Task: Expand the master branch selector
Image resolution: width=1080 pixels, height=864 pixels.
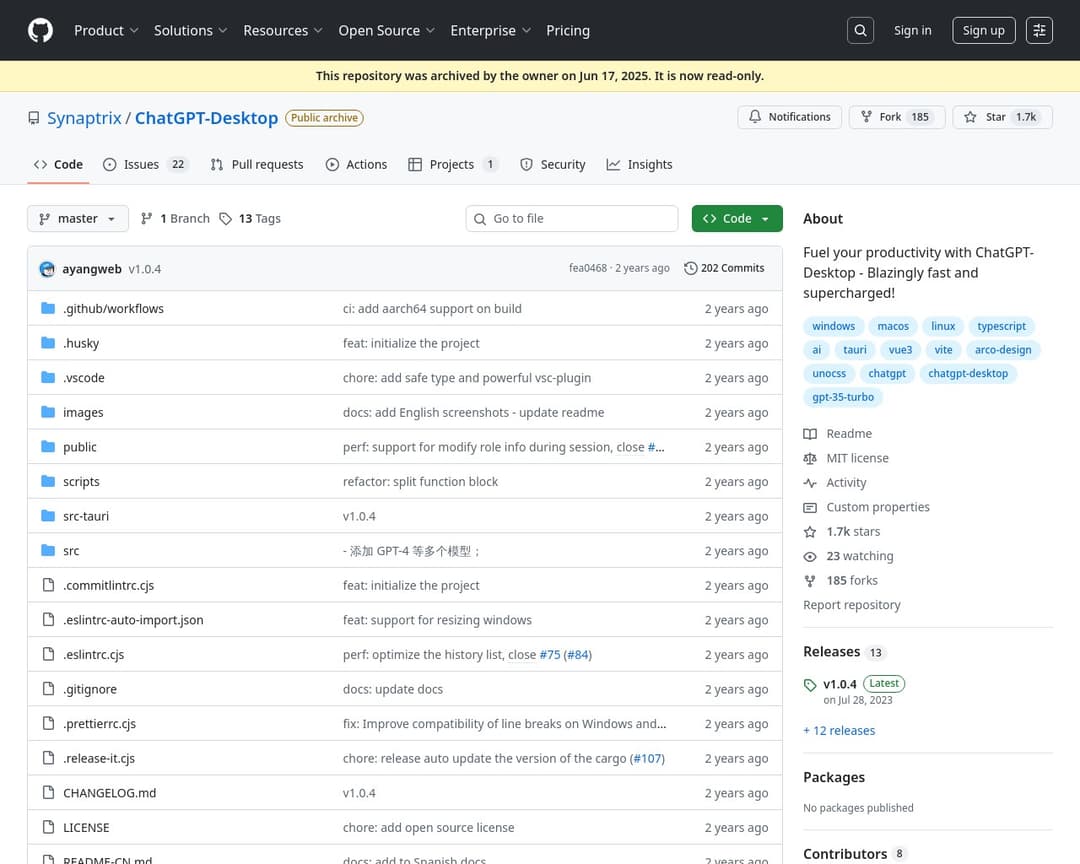Action: (x=77, y=218)
